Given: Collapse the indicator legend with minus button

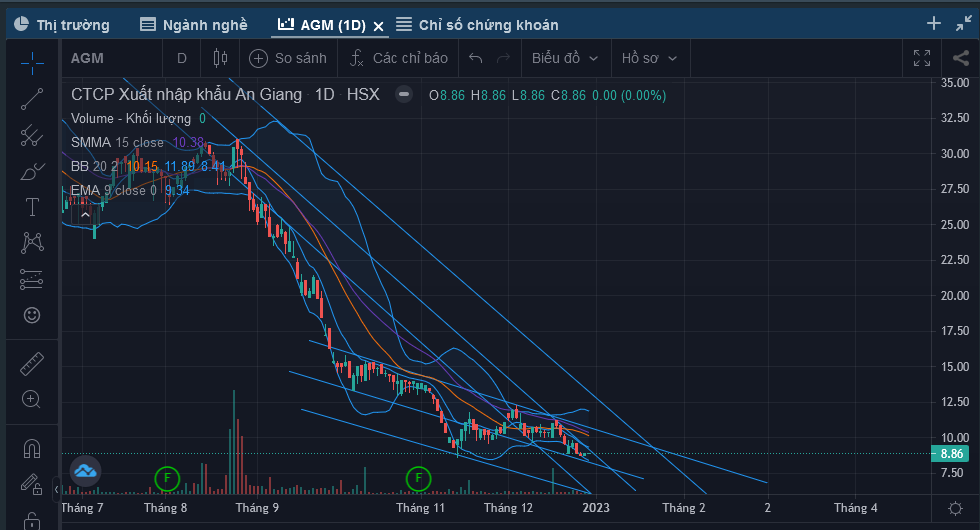Looking at the screenshot, I should click(x=404, y=95).
